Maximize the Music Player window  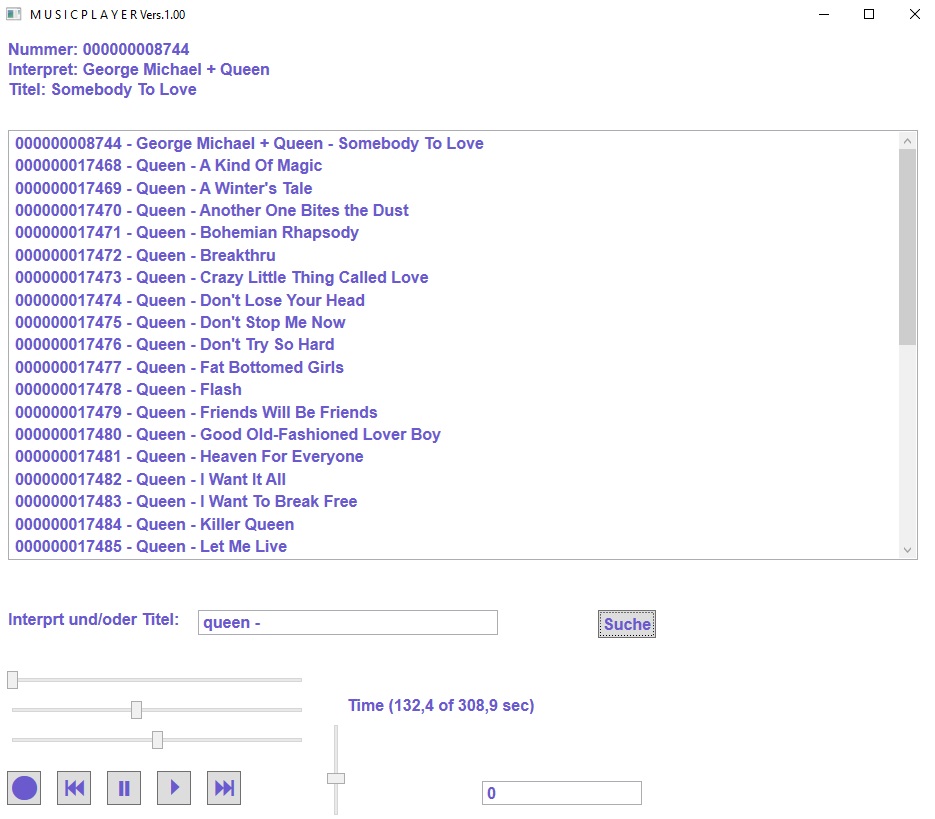[869, 14]
